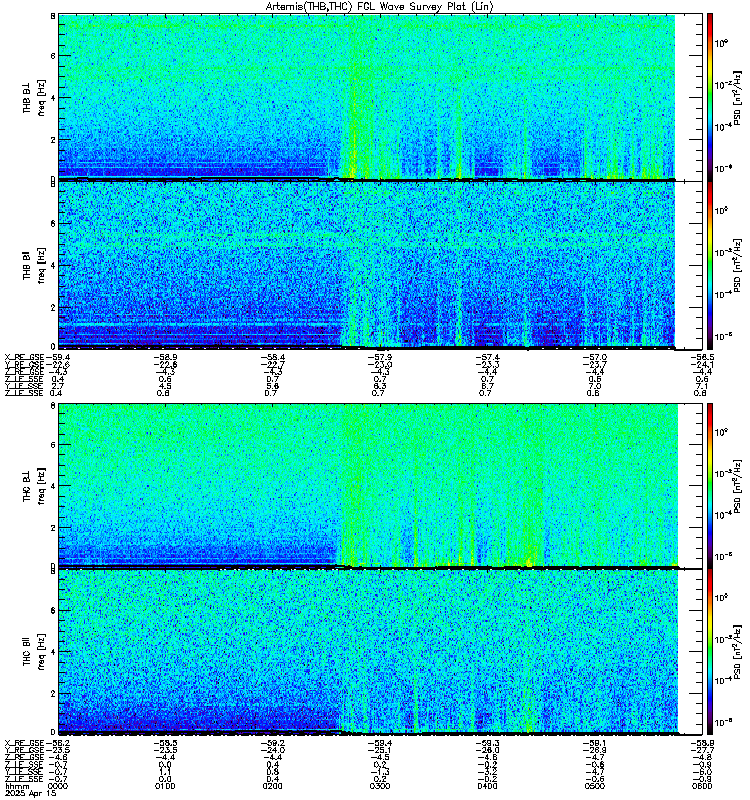Click the THB X_RE_GSE value '-57.0'

(x=594, y=357)
